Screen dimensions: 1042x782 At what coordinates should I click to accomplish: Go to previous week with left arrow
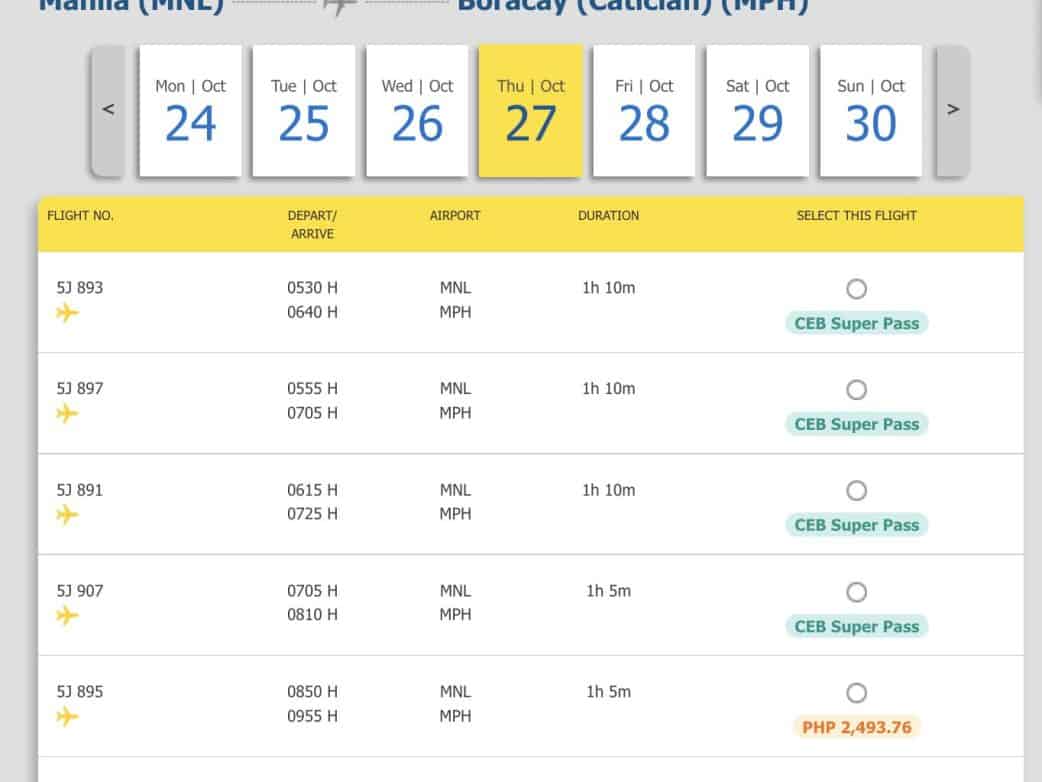109,110
